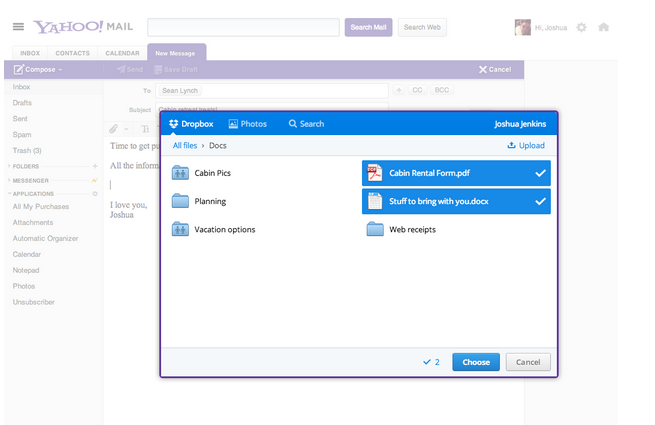The image size is (655, 425).
Task: Click the Send button
Action: click(x=130, y=69)
